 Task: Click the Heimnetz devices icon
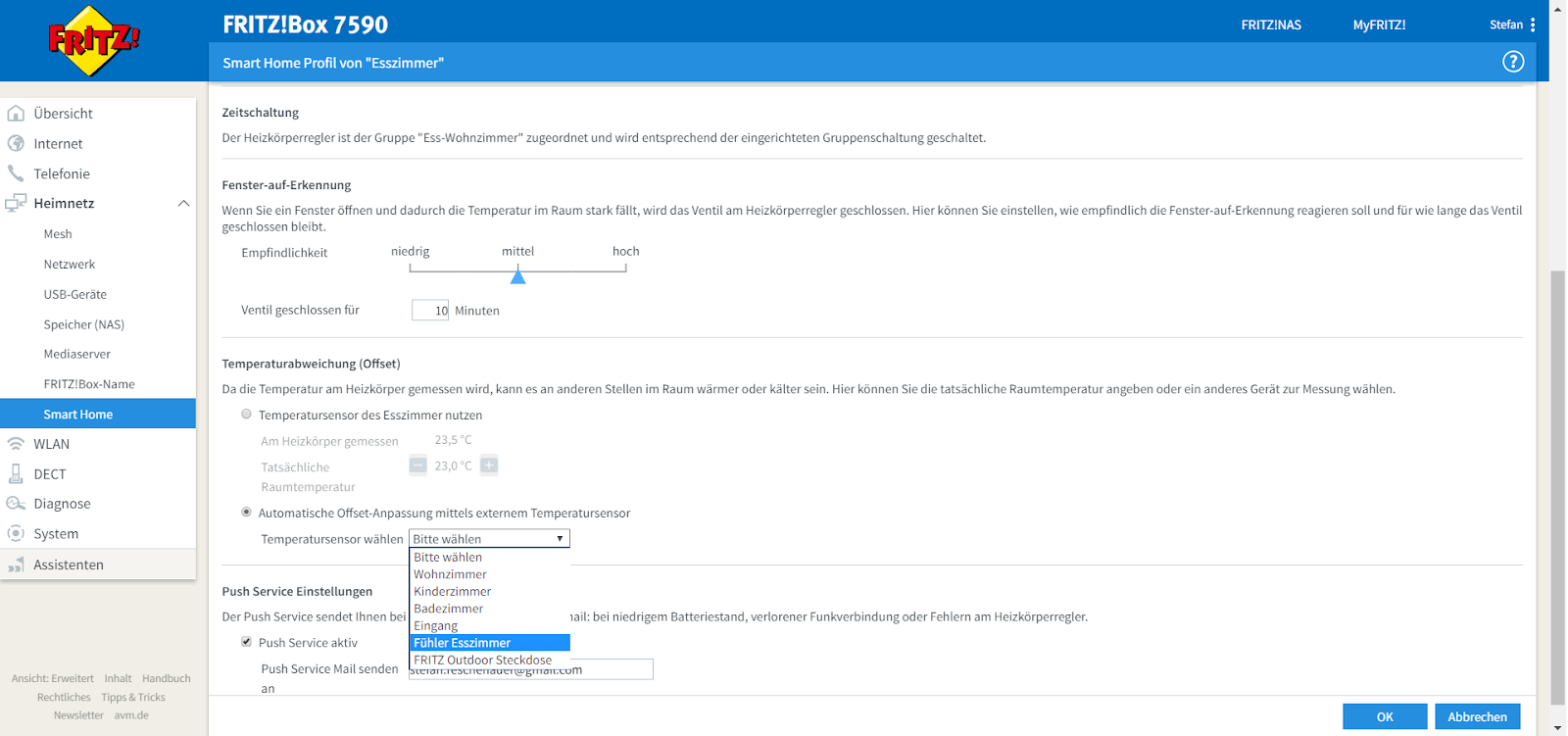point(16,203)
